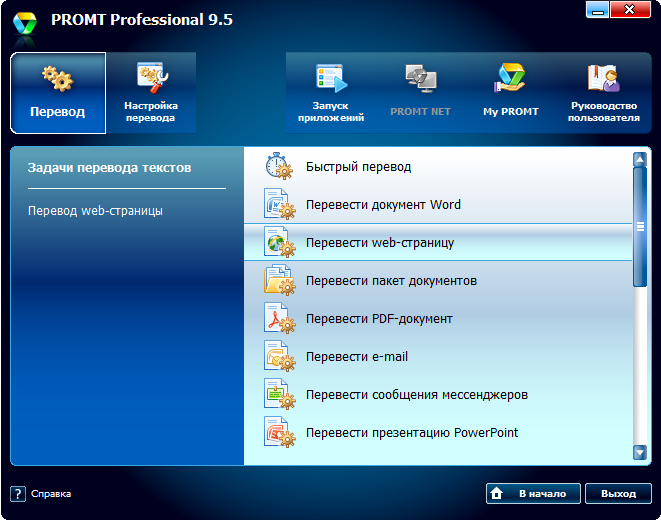Click the task list scrollbar thumb
The image size is (661, 521).
pyautogui.click(x=640, y=227)
